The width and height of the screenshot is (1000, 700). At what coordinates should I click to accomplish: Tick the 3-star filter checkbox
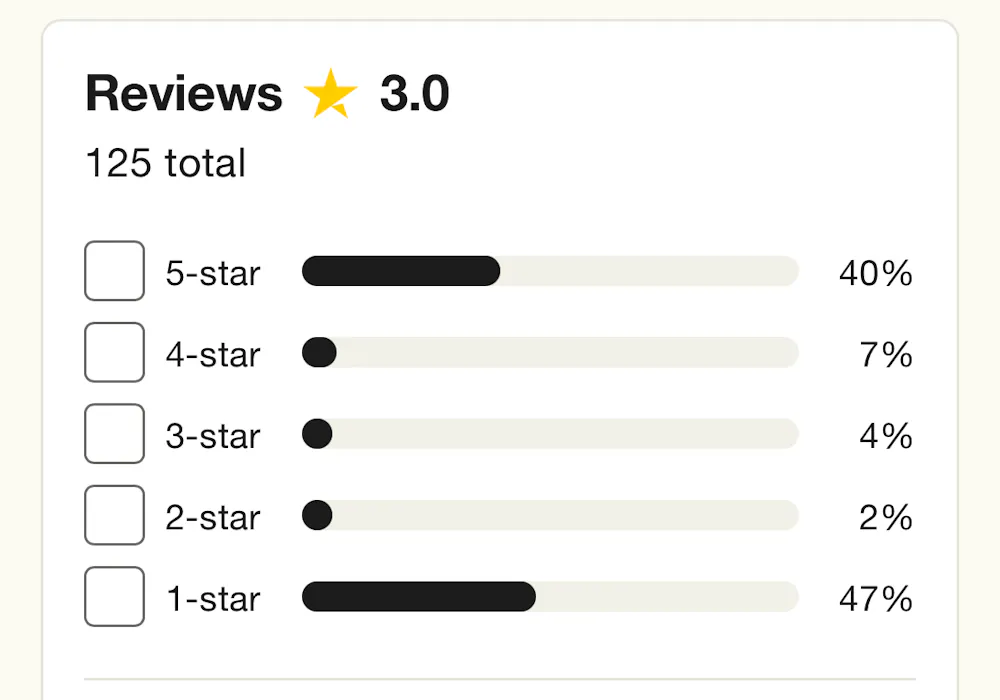pos(114,434)
